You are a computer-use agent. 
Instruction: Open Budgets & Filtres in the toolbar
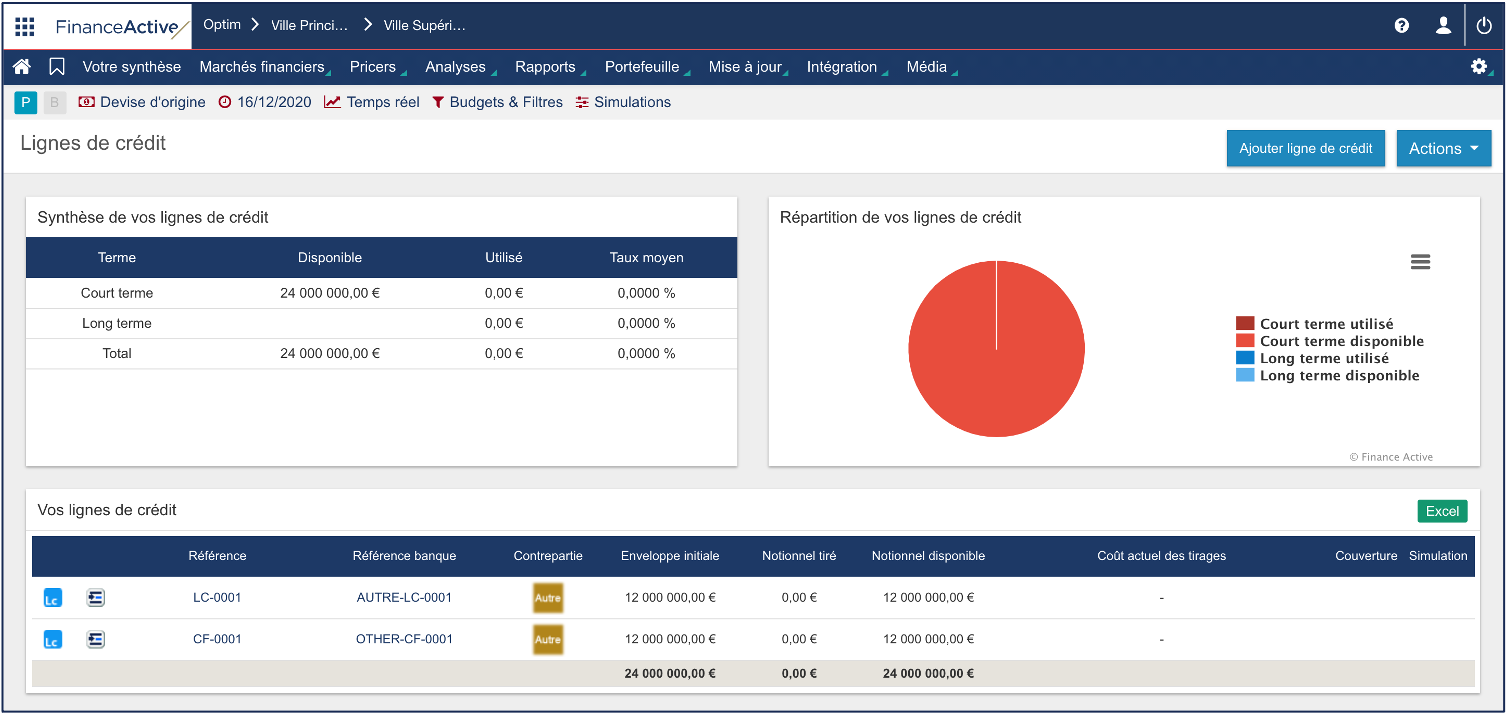pos(505,102)
